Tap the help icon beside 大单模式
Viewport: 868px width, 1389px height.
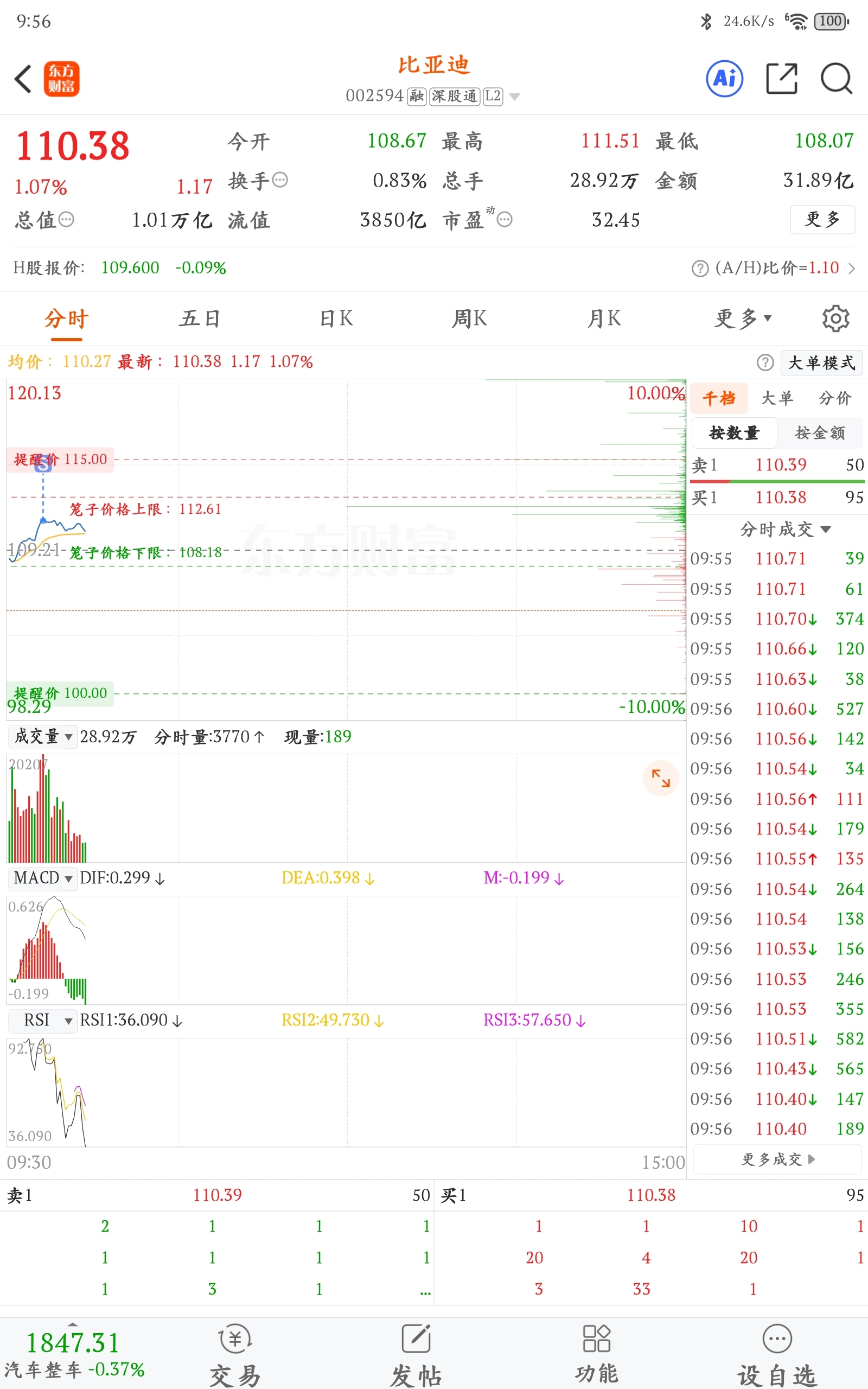pos(765,362)
